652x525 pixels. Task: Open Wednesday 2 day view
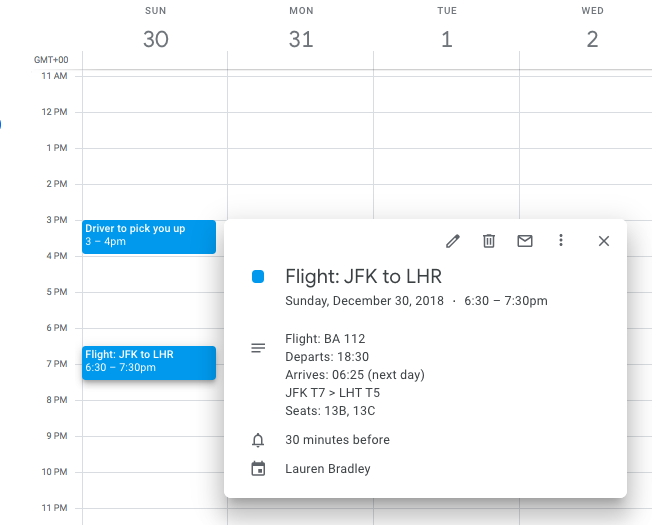[x=592, y=39]
